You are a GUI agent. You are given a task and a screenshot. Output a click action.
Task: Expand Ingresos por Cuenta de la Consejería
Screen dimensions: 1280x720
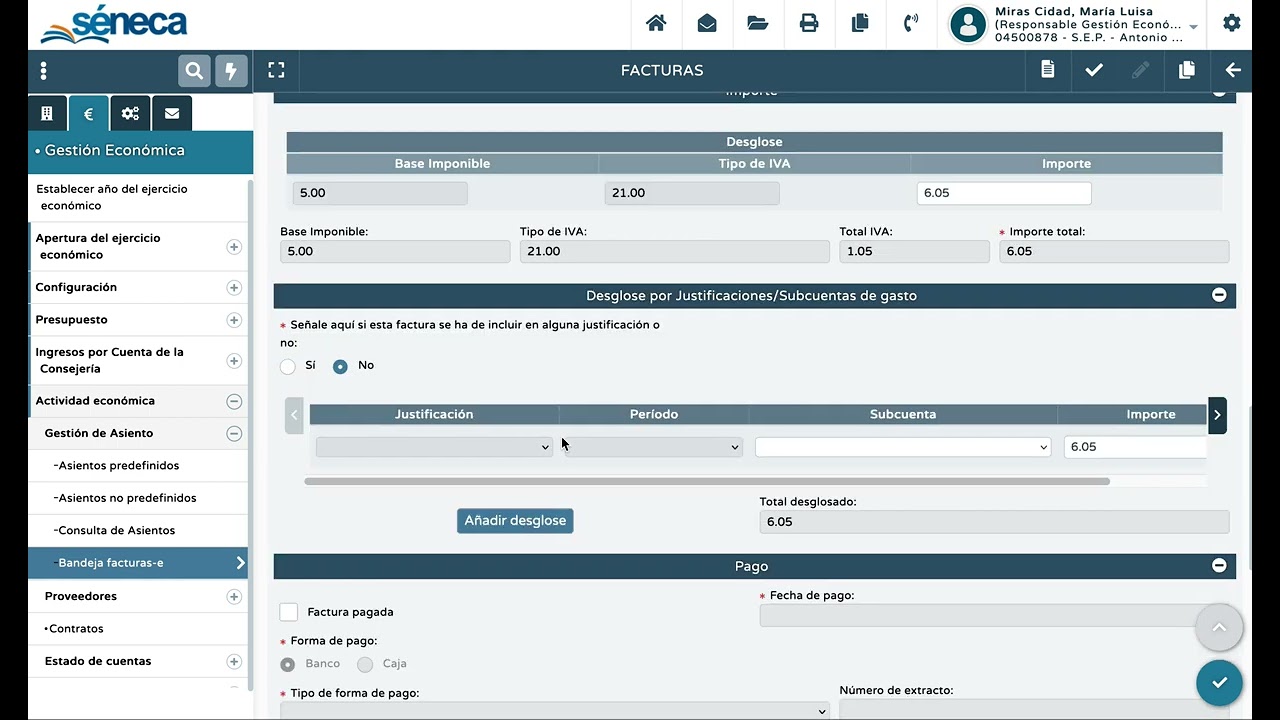click(x=234, y=361)
